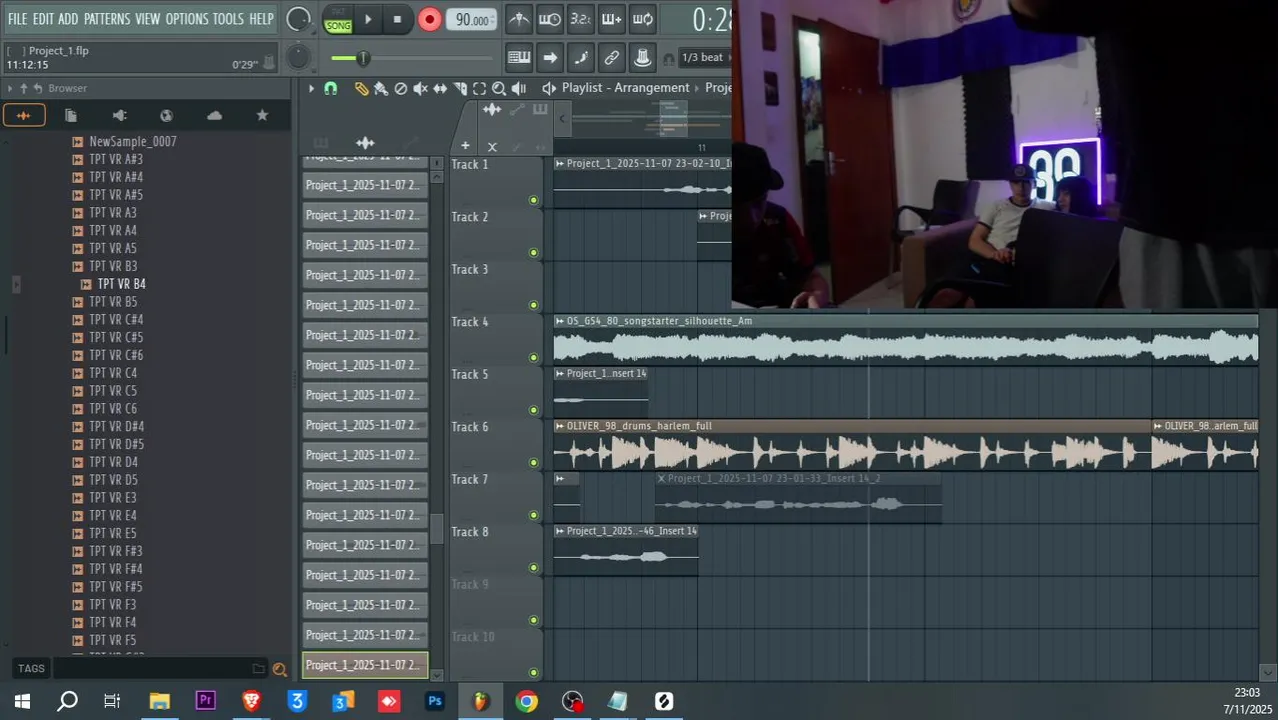Mute Track 7 using its green light
Image resolution: width=1278 pixels, height=720 pixels.
click(533, 515)
